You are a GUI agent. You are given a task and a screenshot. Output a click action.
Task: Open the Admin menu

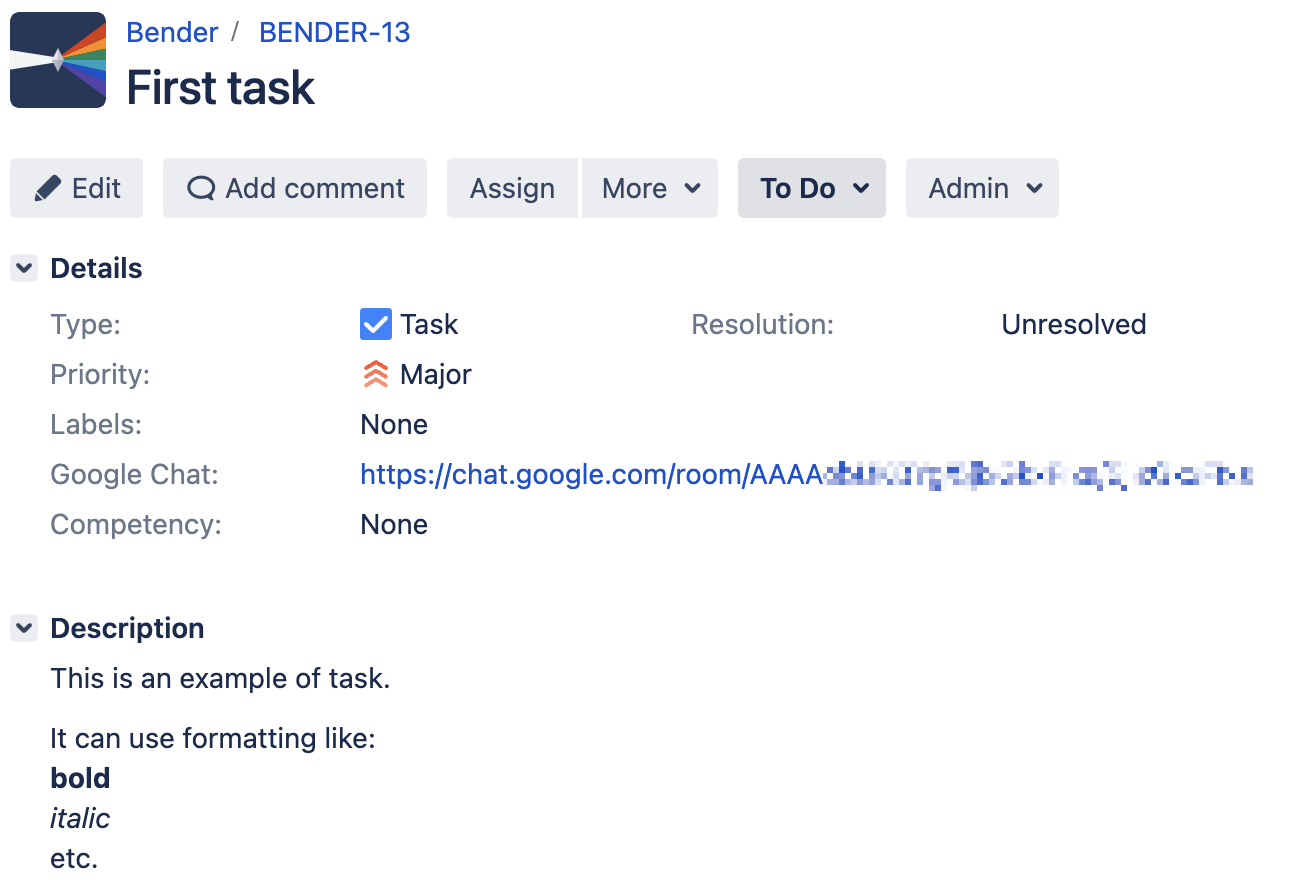pyautogui.click(x=982, y=188)
